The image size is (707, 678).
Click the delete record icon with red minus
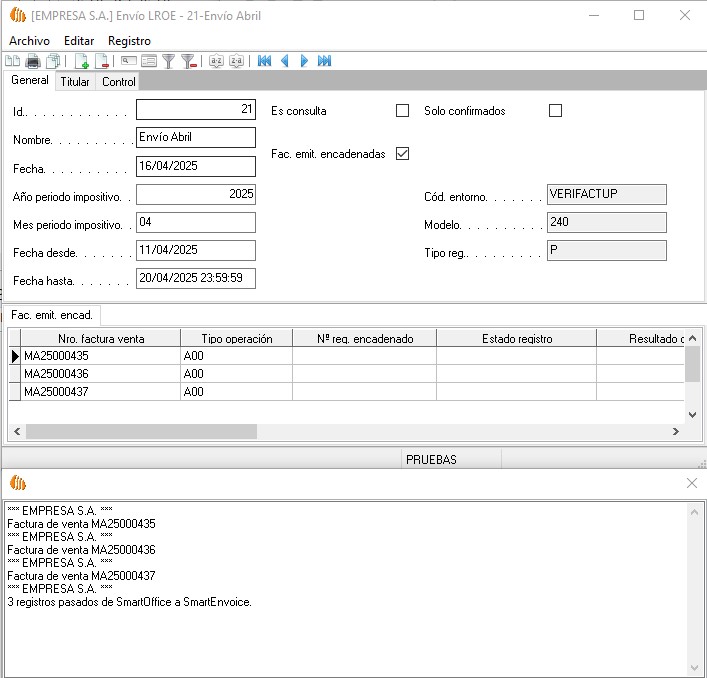(102, 61)
